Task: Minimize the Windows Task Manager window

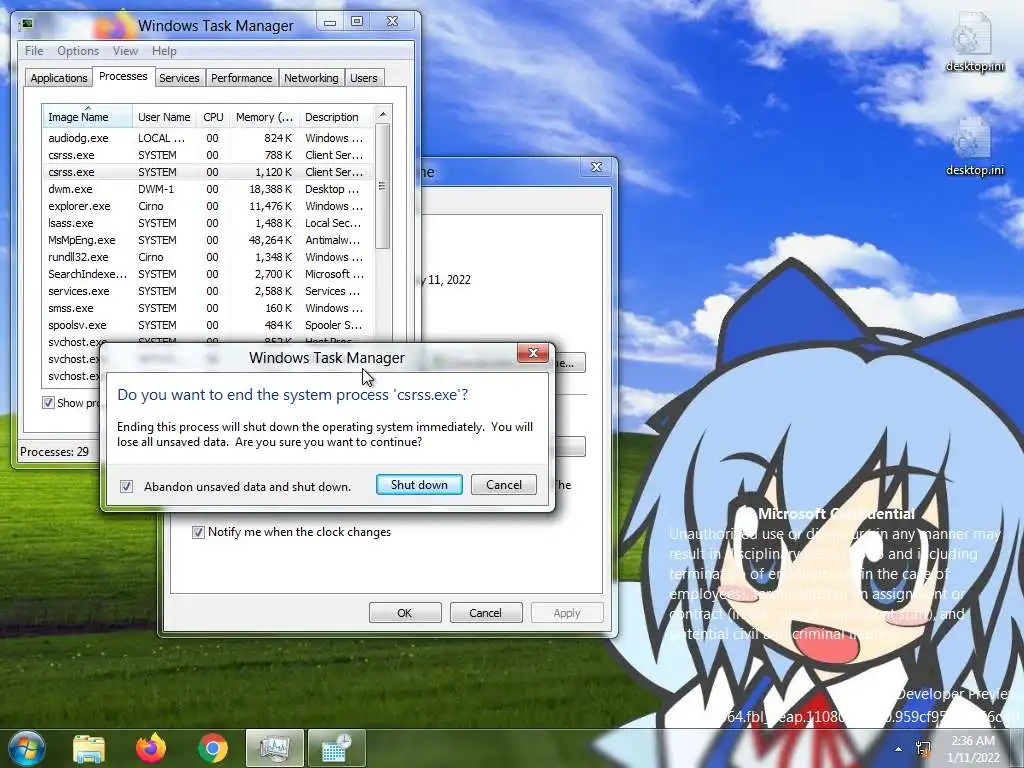Action: [330, 22]
